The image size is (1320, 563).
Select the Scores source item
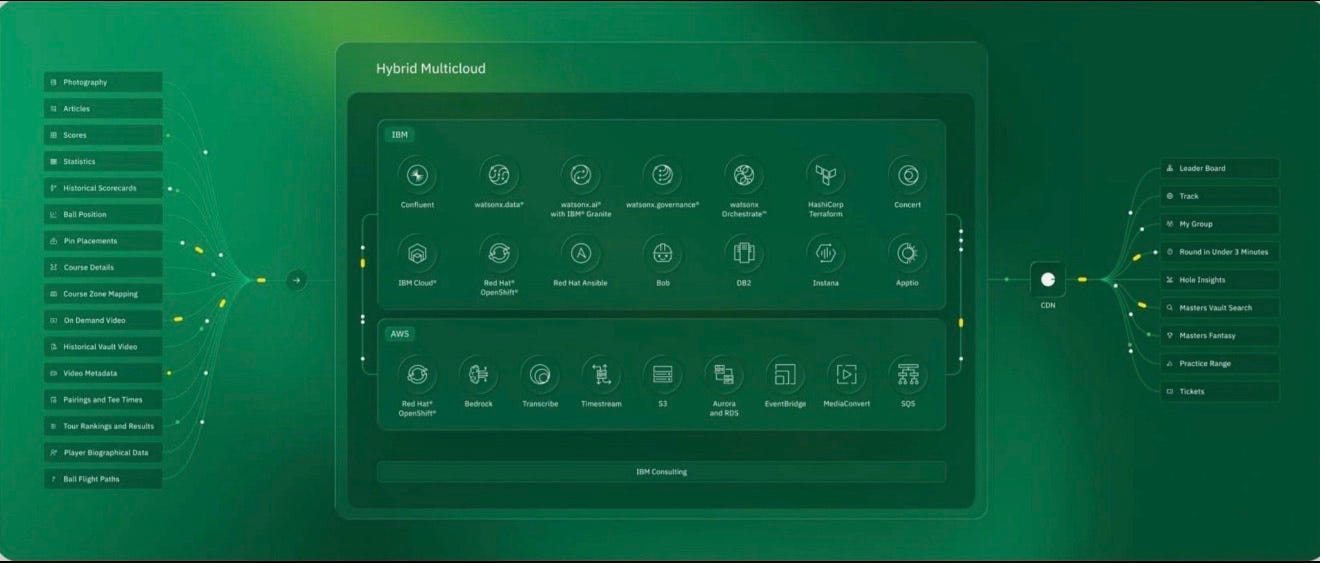point(103,135)
